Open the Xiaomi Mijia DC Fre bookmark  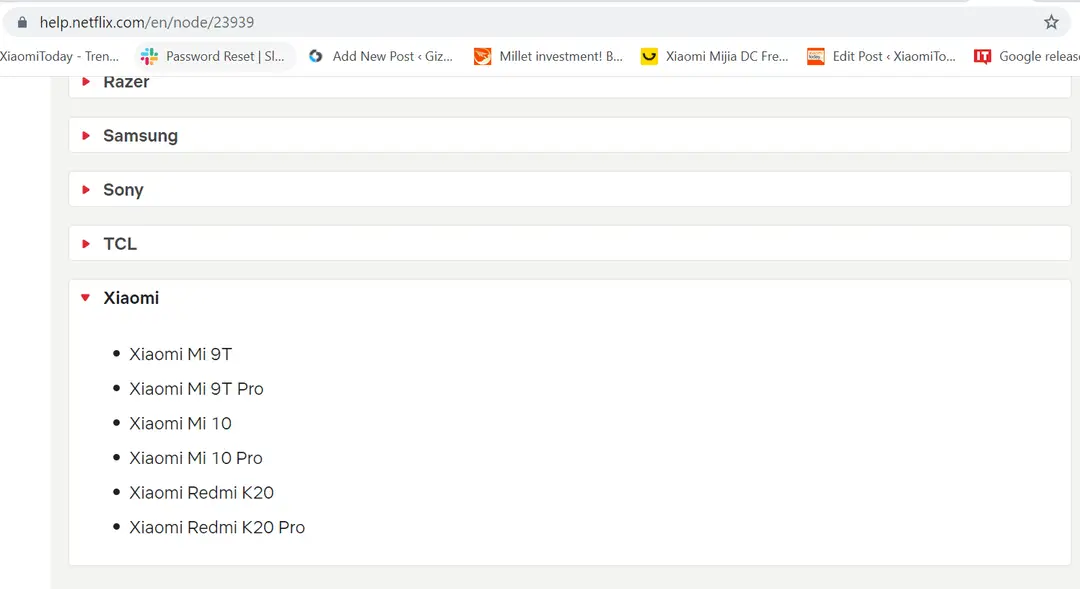[715, 56]
